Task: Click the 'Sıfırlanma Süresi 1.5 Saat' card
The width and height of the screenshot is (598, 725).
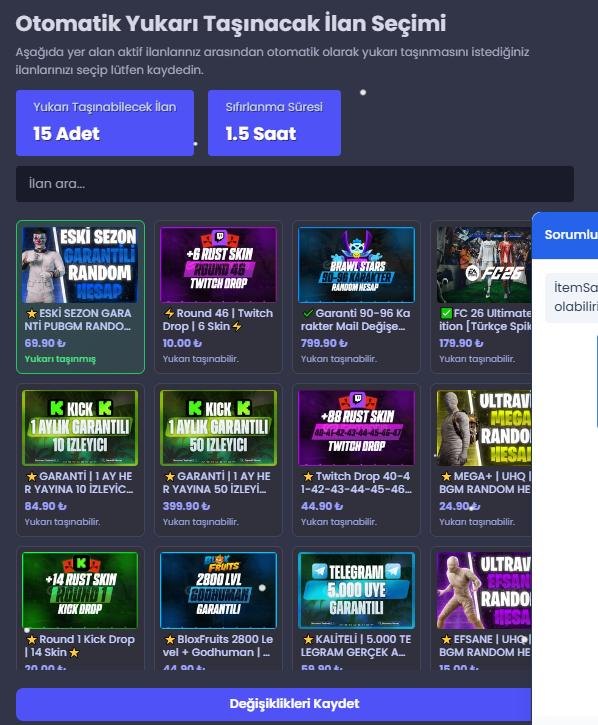Action: coord(274,123)
